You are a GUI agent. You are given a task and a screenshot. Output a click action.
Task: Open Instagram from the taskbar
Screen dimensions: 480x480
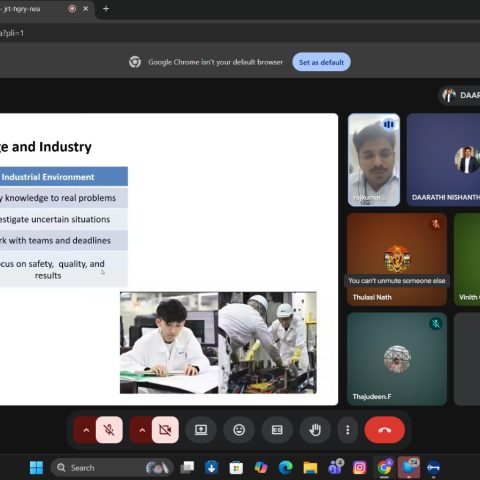point(360,468)
